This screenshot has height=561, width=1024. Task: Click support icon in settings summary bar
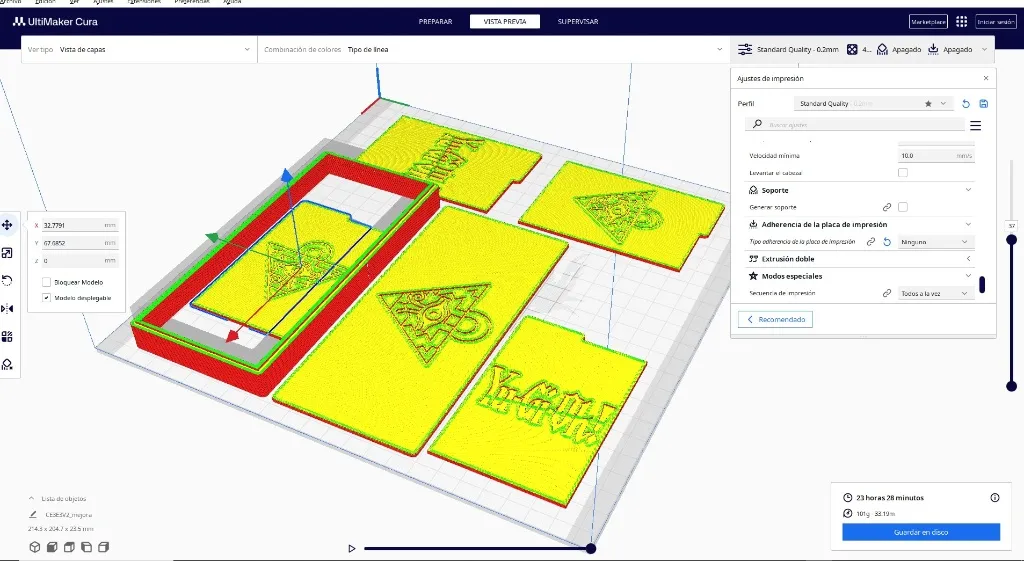882,50
